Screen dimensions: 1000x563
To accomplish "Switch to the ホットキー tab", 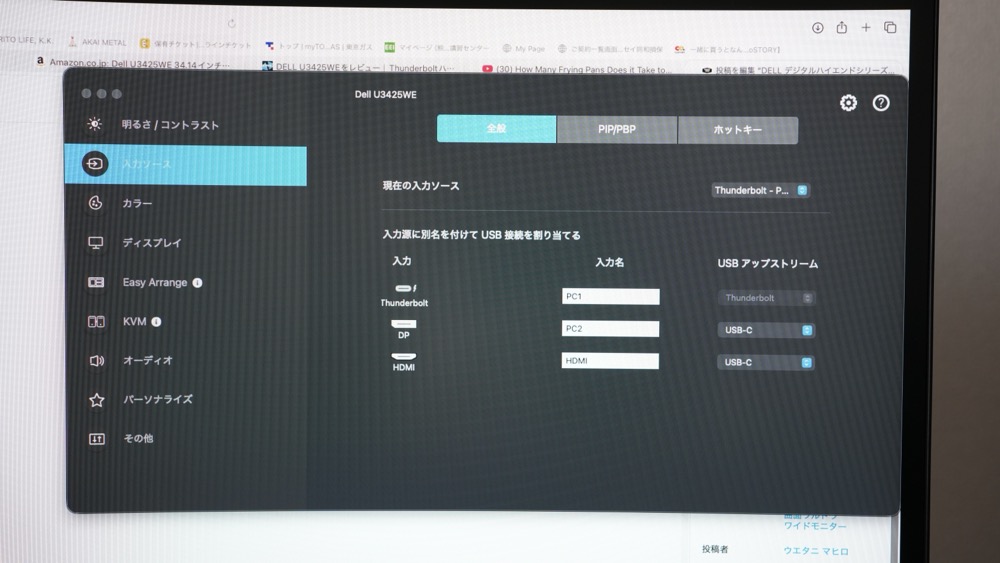I will coord(738,130).
